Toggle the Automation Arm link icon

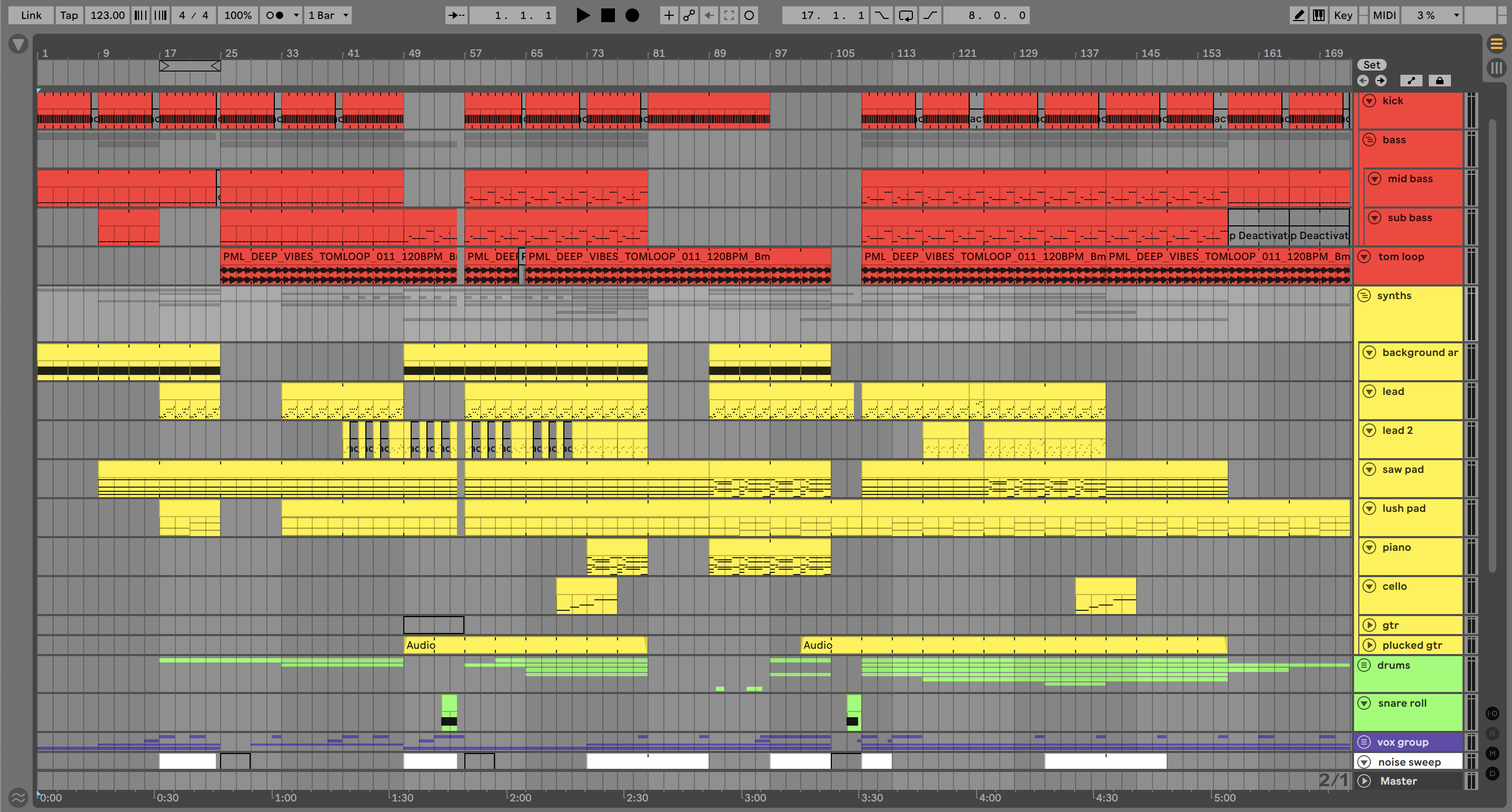(x=689, y=15)
